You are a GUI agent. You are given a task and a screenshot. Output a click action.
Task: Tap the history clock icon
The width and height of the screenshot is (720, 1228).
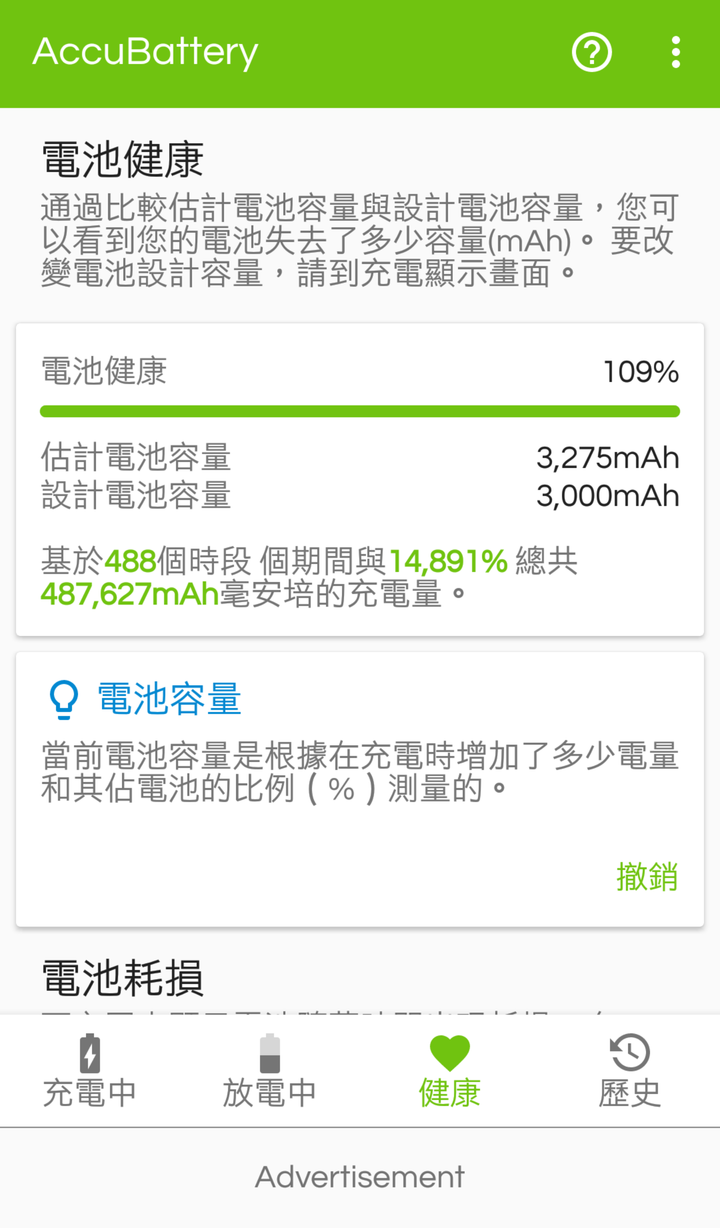click(629, 1053)
